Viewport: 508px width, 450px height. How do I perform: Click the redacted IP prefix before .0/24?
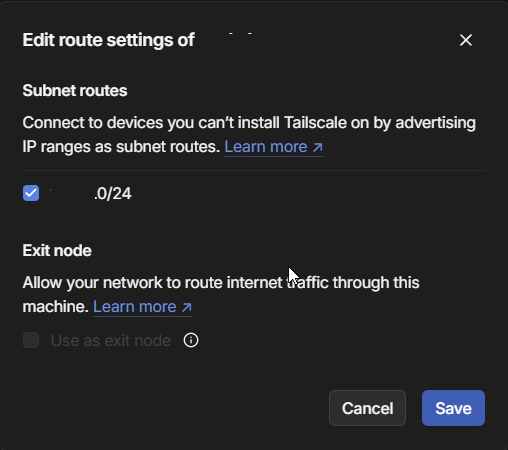point(71,193)
